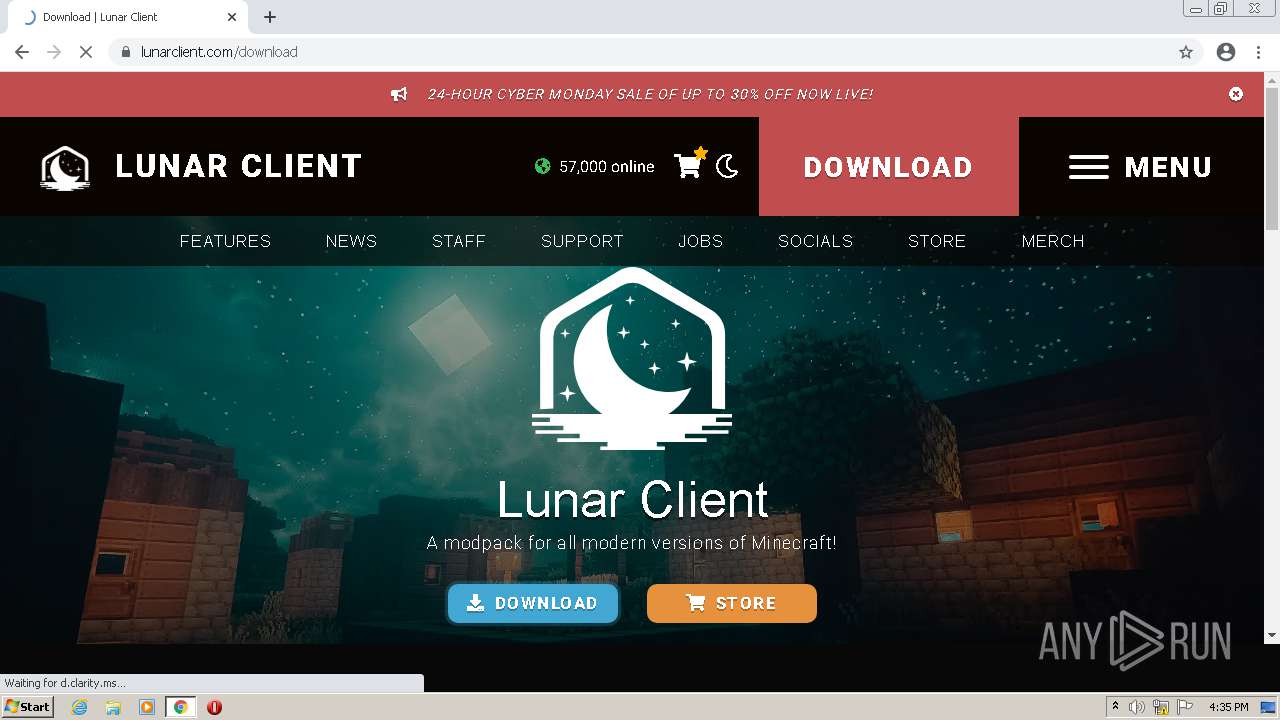Open a new tab with plus button
Screen dimensions: 1280x720
(270, 17)
